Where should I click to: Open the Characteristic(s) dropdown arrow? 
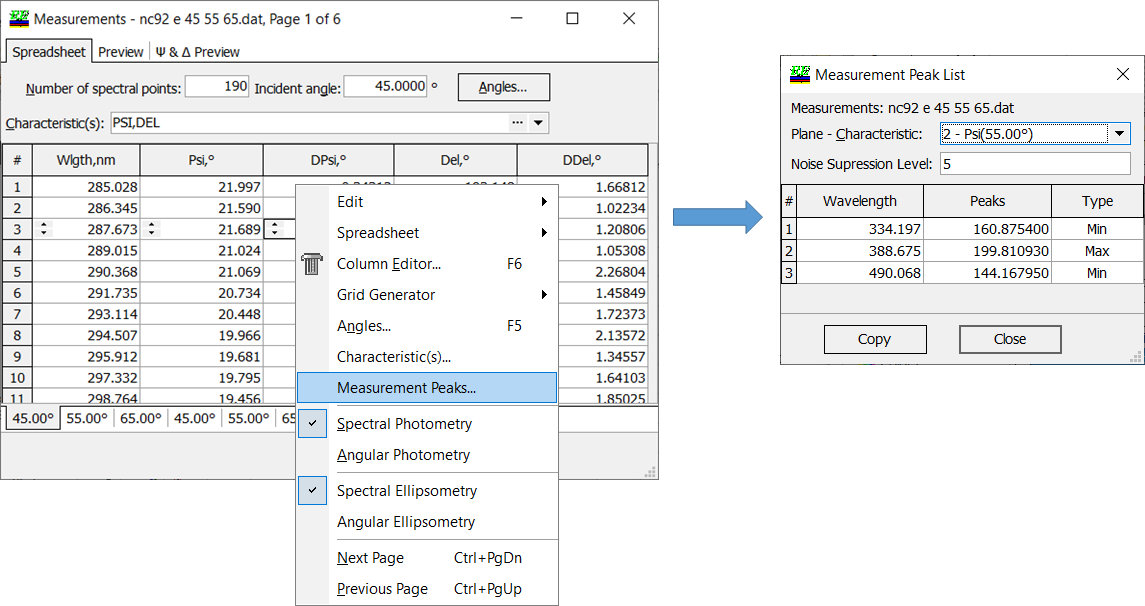[538, 123]
